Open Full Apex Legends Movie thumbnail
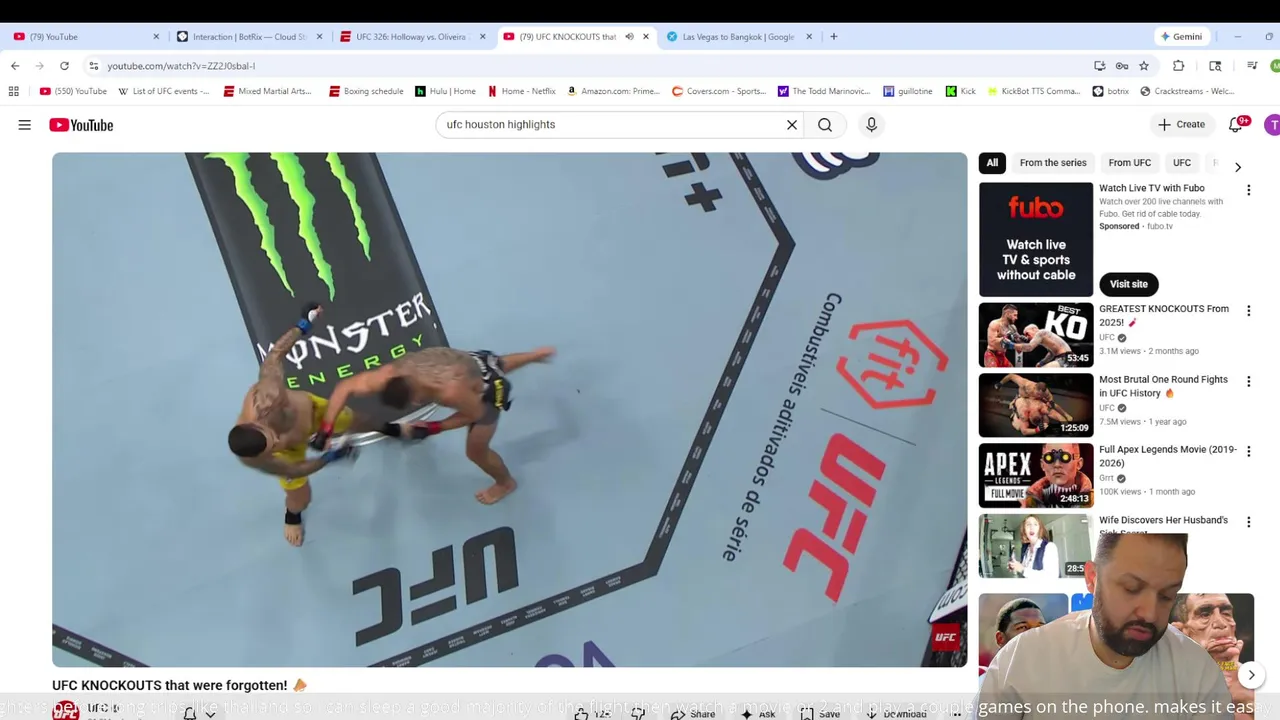Screen dimensions: 1280x720 coord(1036,476)
